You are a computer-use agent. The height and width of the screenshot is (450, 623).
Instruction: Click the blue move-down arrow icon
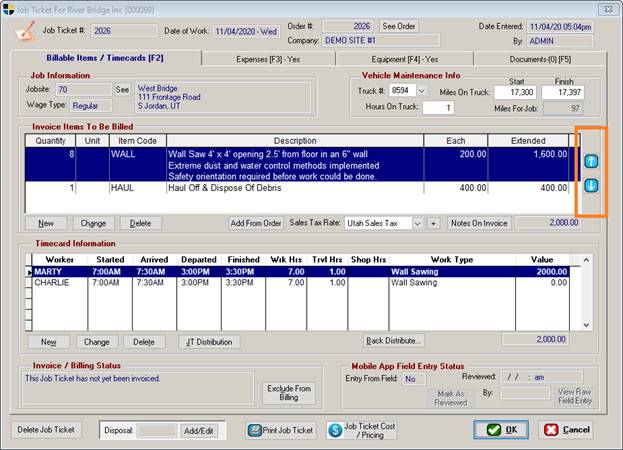[590, 185]
